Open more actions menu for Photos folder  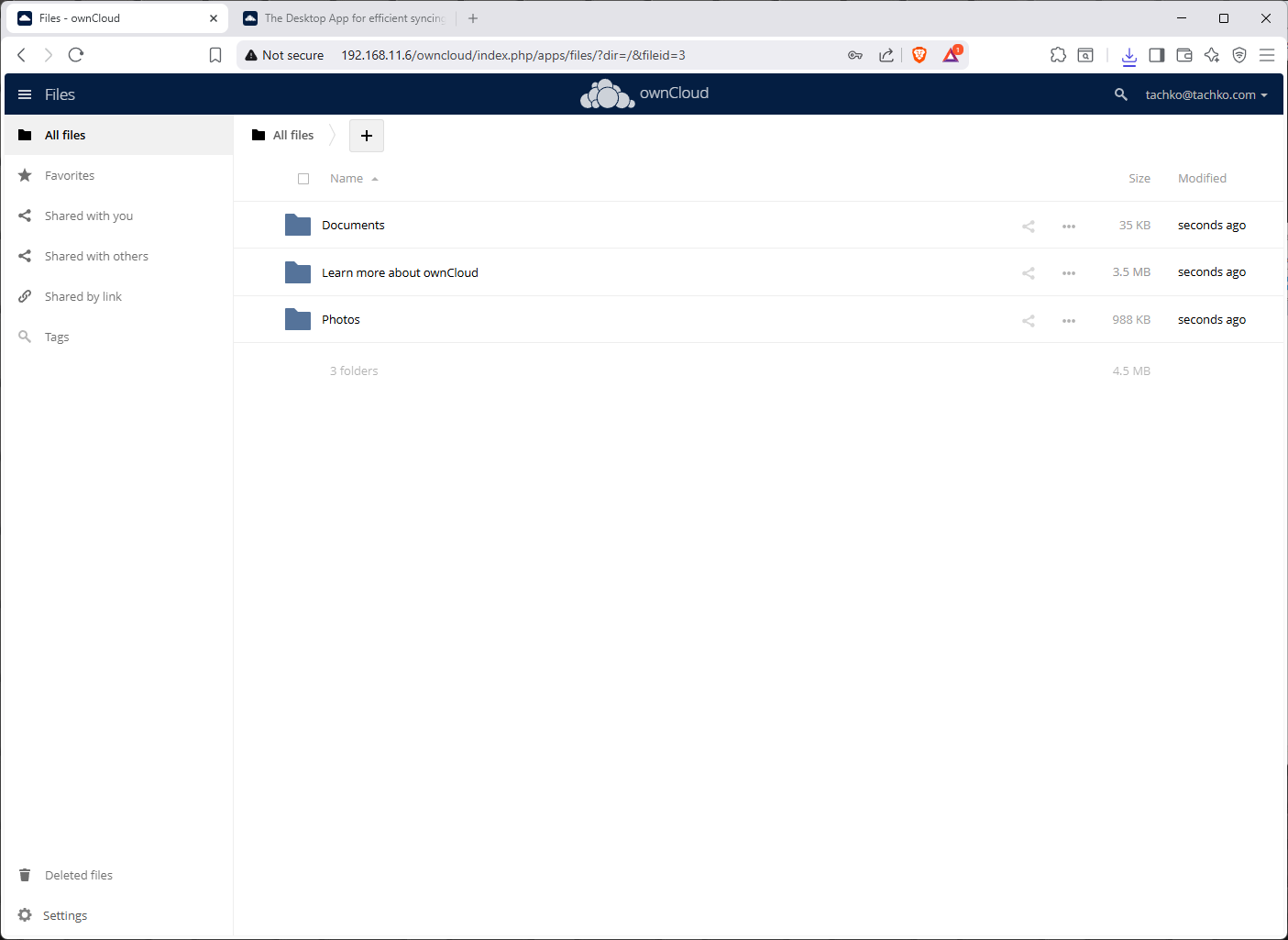1068,320
